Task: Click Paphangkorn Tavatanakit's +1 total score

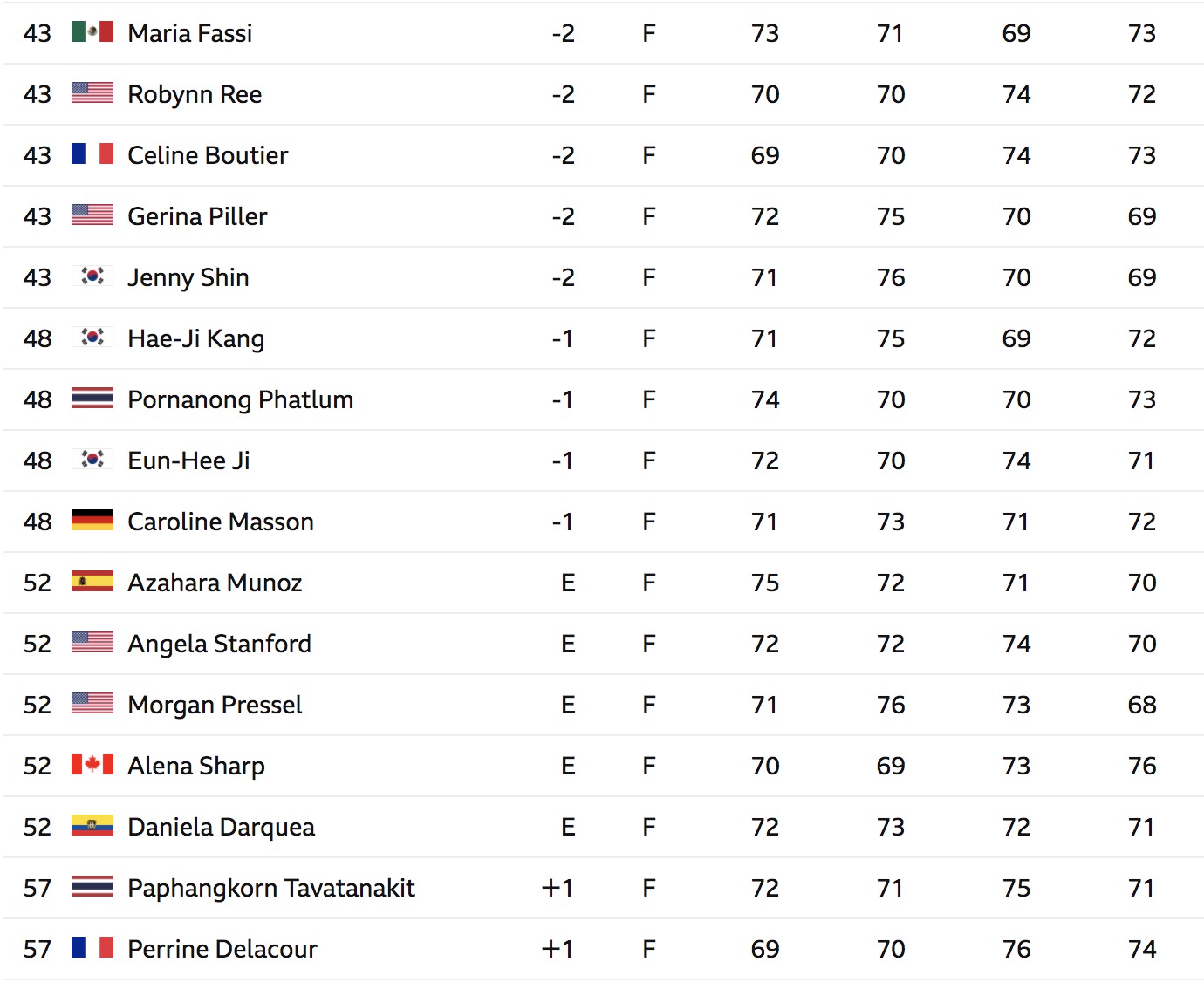Action: (x=558, y=888)
